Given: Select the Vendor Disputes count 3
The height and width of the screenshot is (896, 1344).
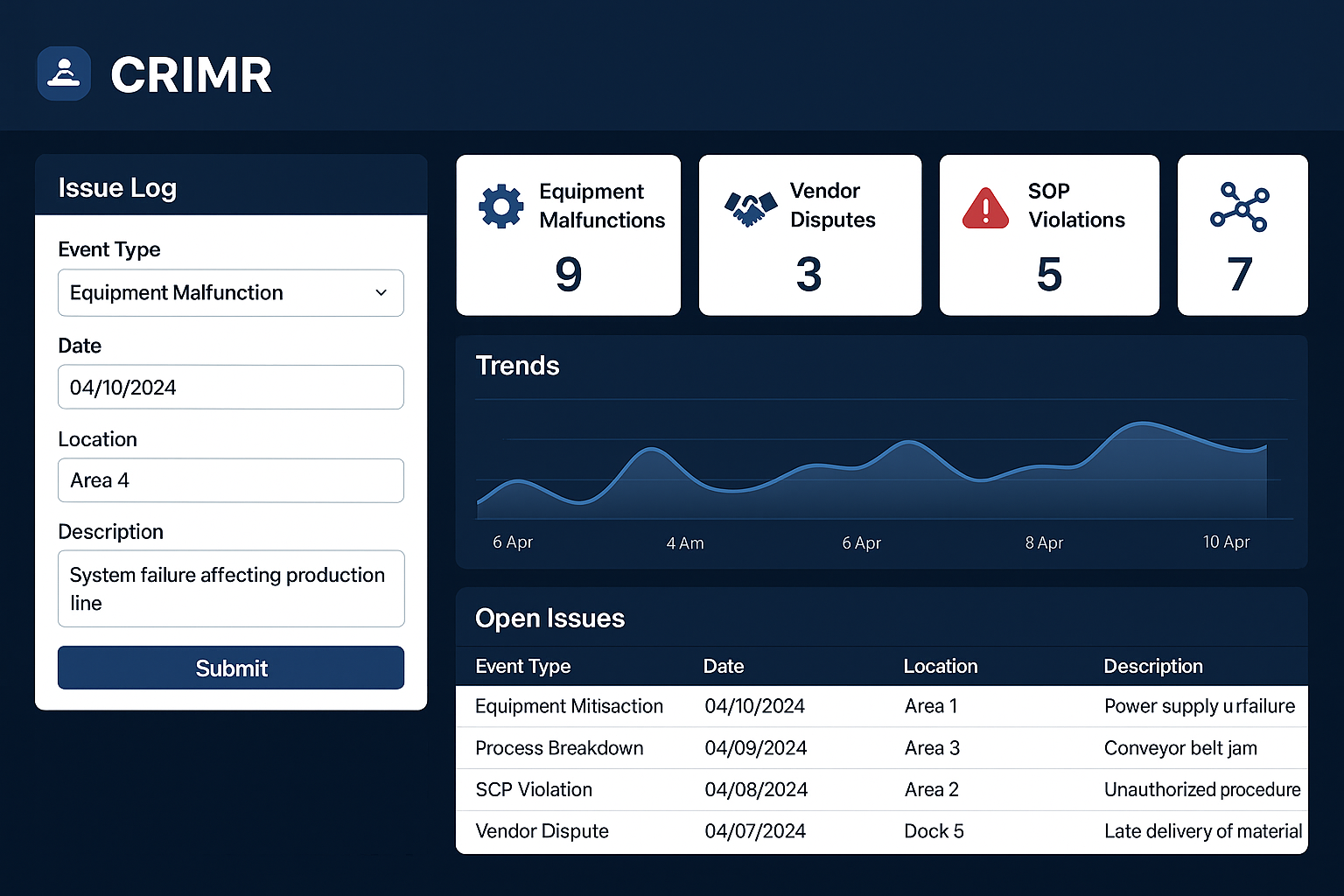Looking at the screenshot, I should 809,274.
